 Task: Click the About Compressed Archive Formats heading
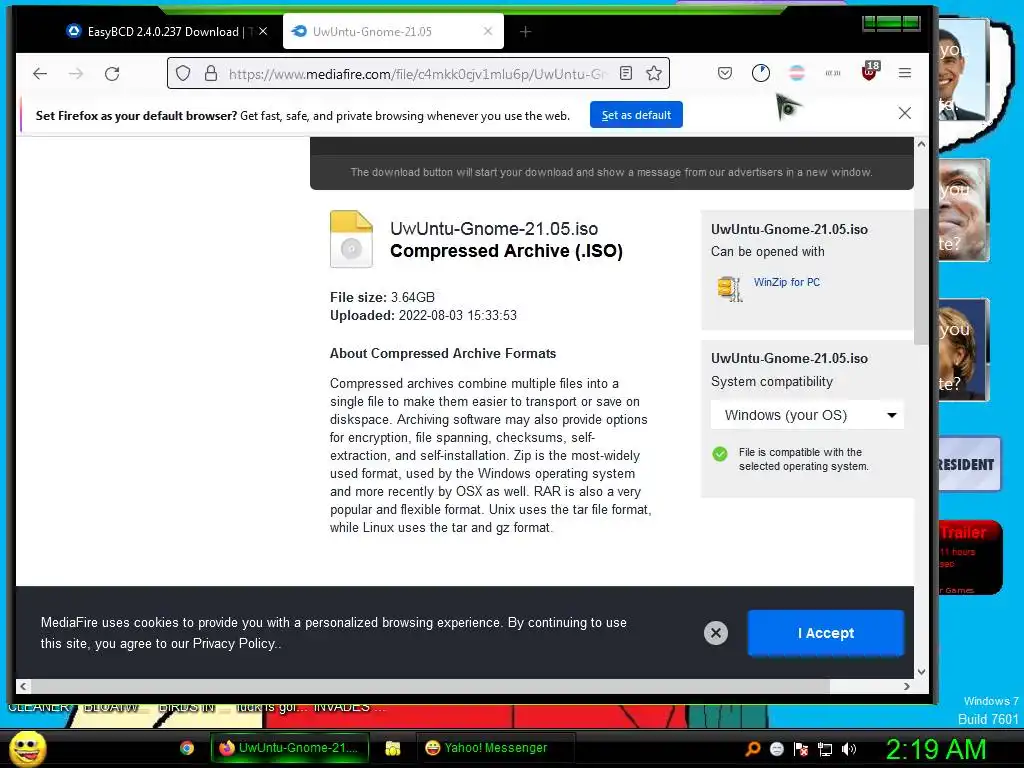point(443,353)
